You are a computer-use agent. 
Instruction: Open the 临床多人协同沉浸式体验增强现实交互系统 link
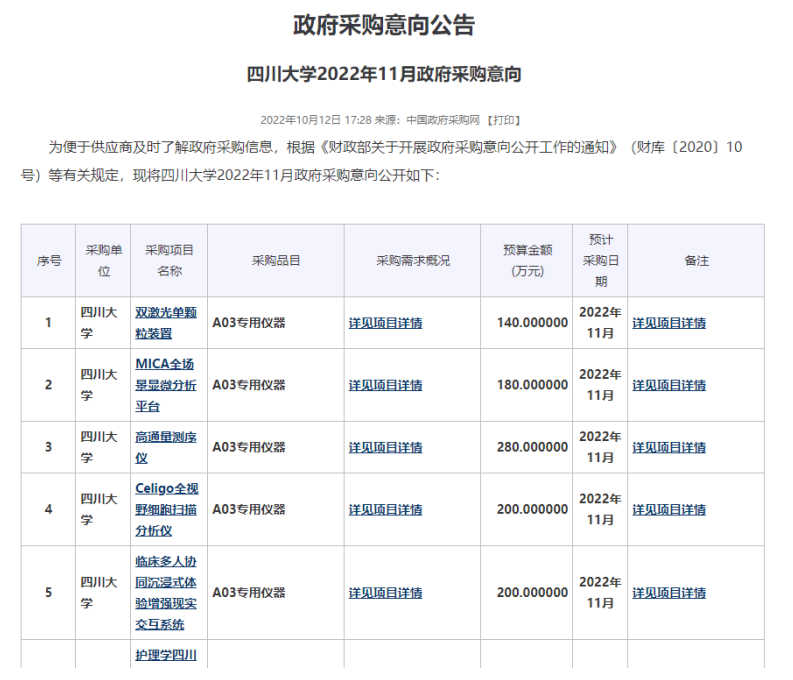pos(166,593)
